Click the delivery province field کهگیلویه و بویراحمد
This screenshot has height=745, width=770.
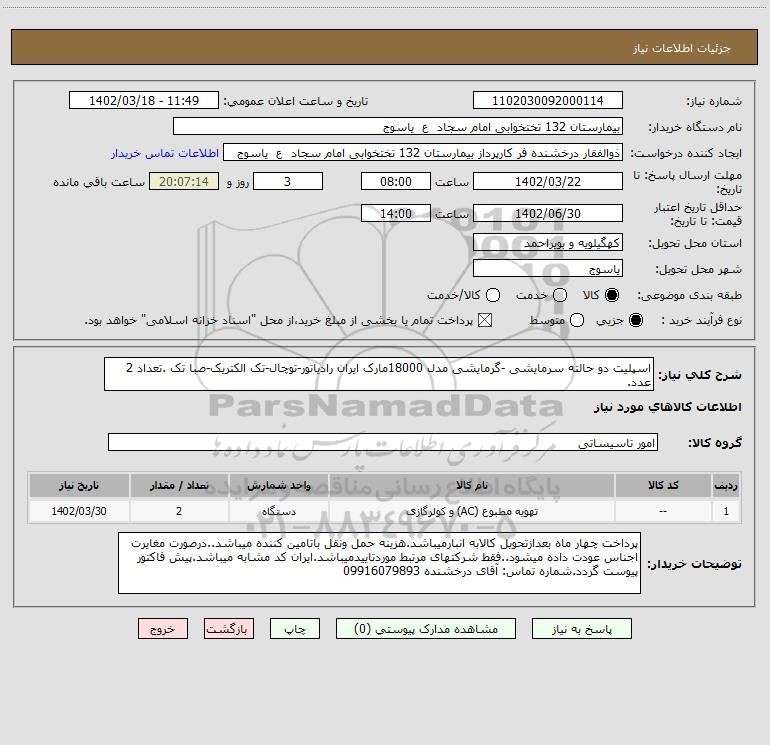(548, 243)
